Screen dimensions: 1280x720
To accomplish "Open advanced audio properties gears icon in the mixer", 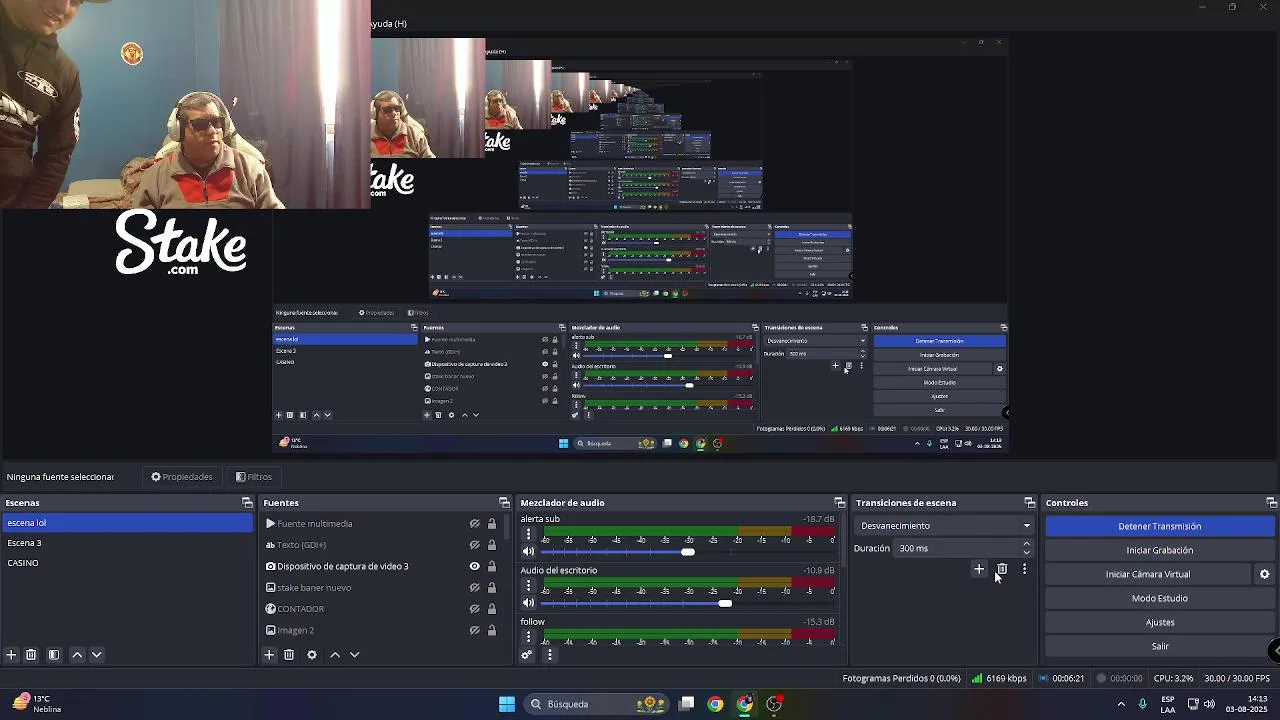I will [x=527, y=655].
